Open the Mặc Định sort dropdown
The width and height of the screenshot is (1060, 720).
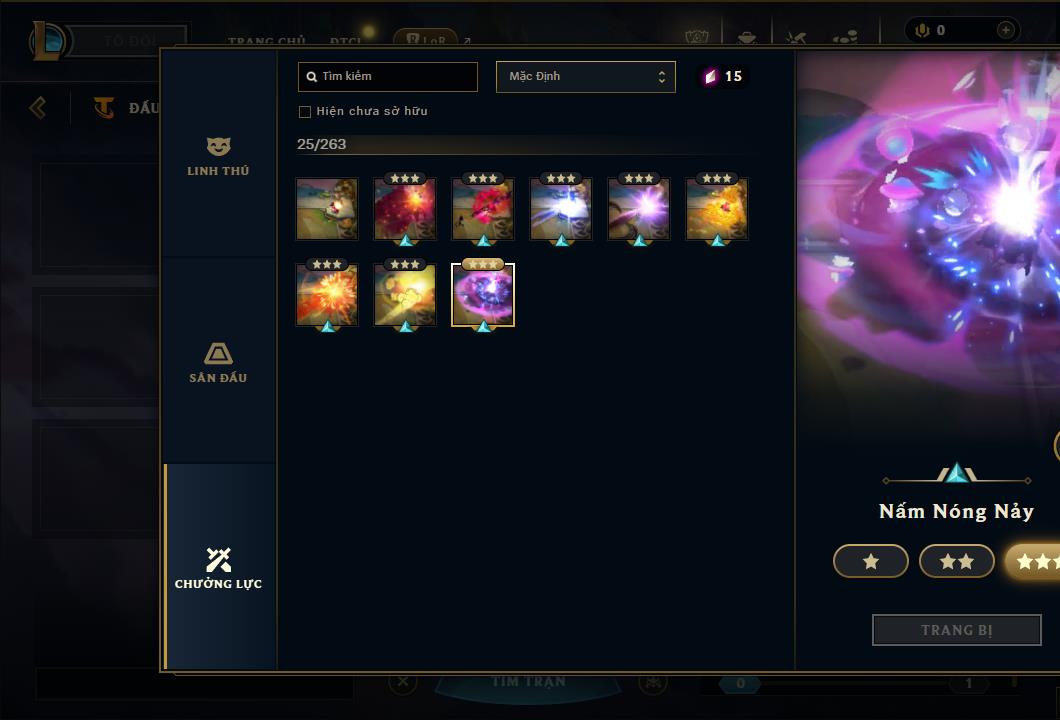pyautogui.click(x=585, y=76)
